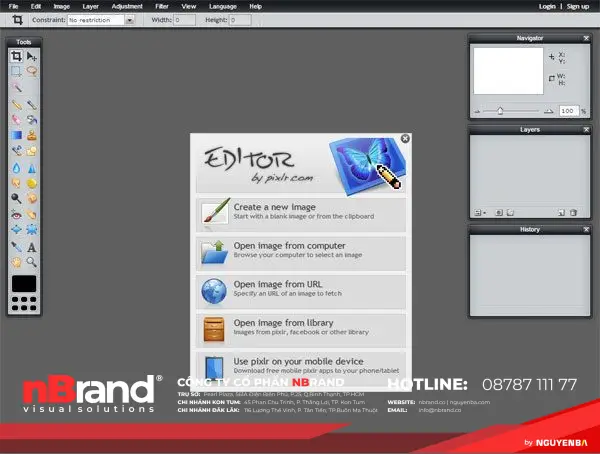
Task: Select the Burn tool
Action: pos(32,198)
